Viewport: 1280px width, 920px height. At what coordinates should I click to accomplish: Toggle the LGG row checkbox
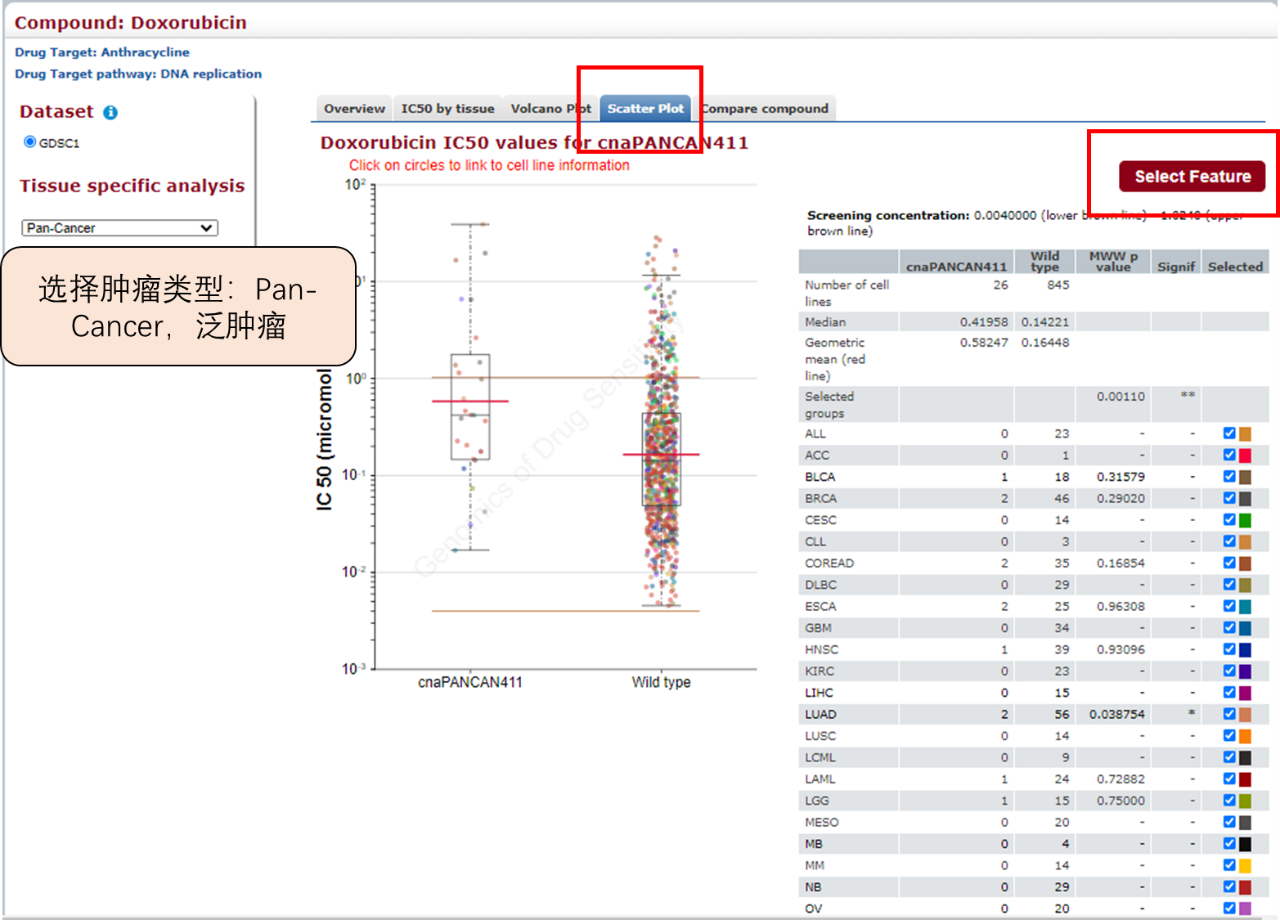tap(1229, 800)
